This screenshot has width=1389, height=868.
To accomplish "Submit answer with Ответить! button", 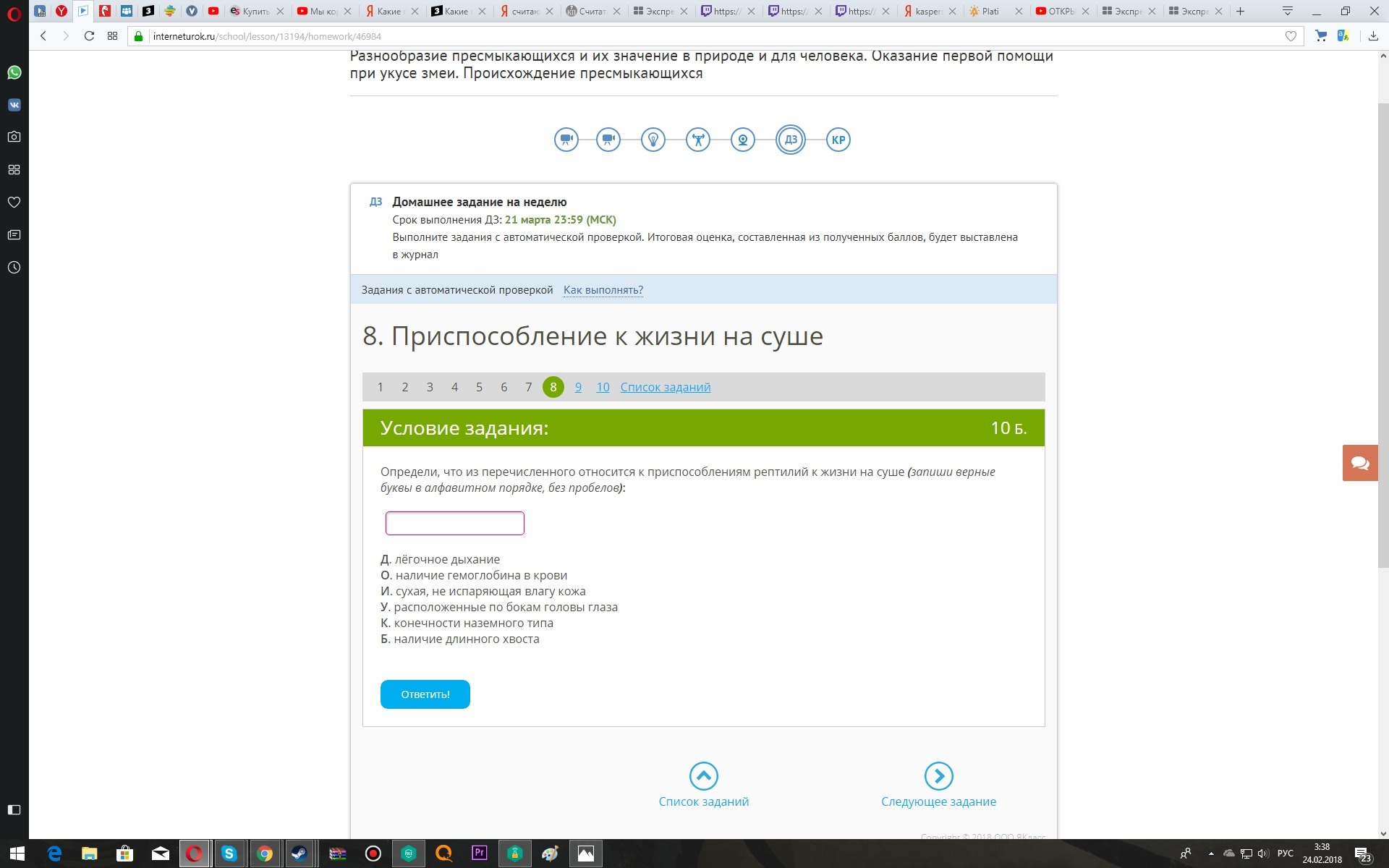I will (425, 694).
